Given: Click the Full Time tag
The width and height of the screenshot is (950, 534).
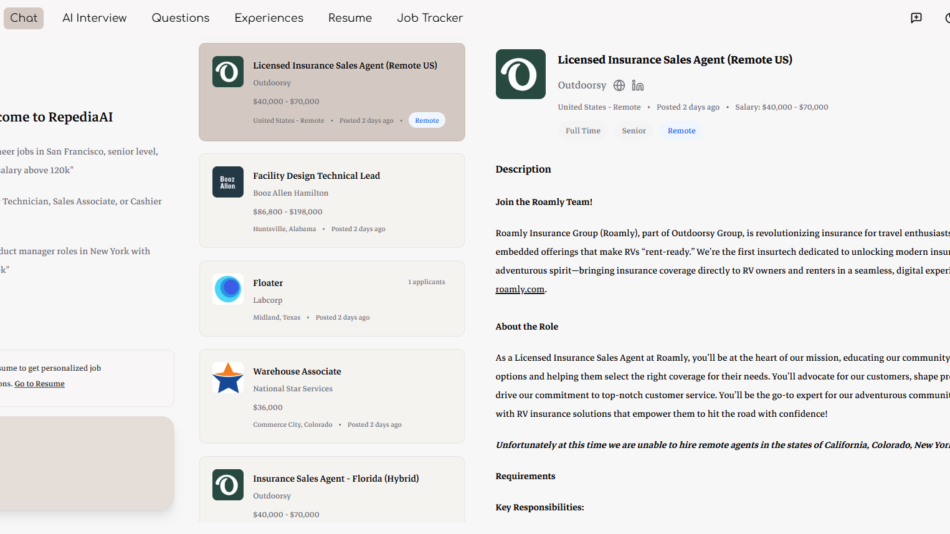Looking at the screenshot, I should click(583, 130).
